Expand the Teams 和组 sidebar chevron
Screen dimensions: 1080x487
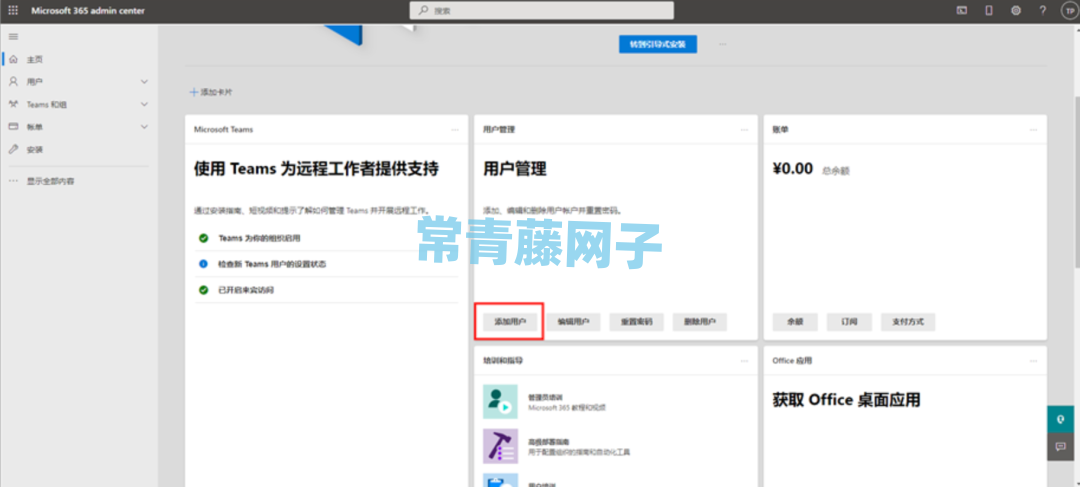144,105
